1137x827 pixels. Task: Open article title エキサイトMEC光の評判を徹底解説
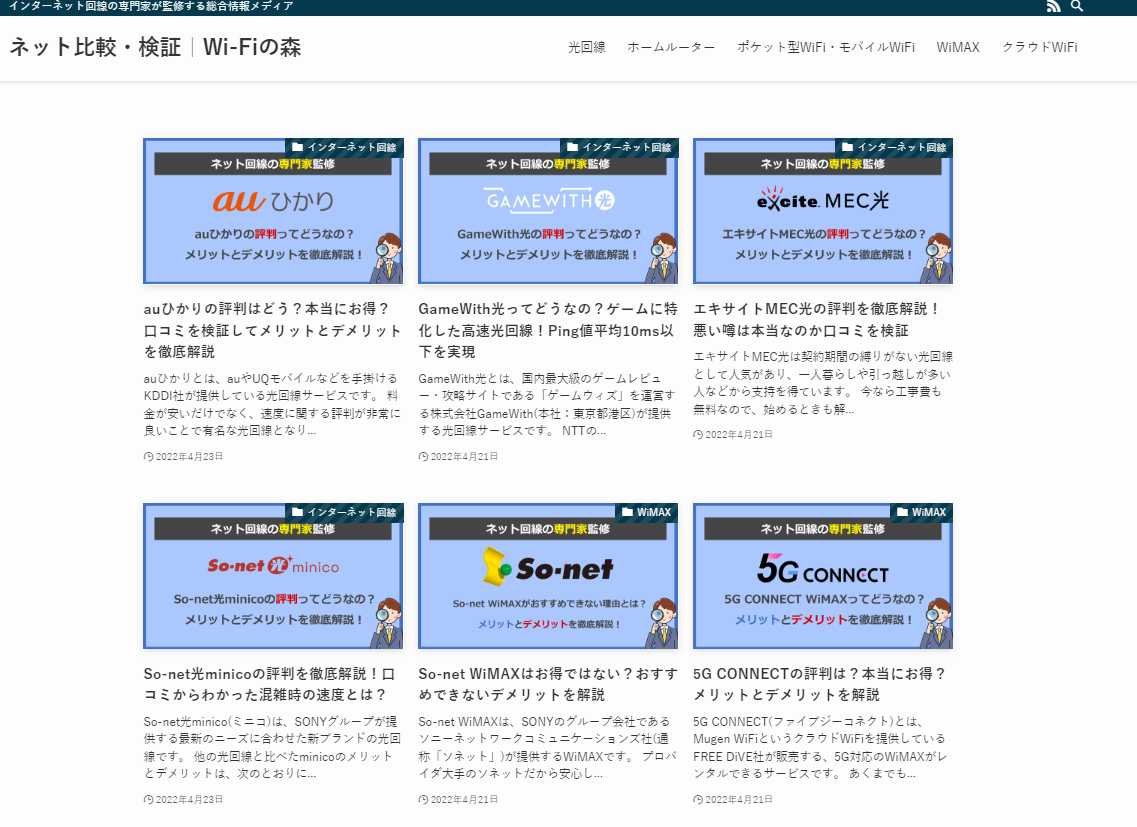pos(817,319)
